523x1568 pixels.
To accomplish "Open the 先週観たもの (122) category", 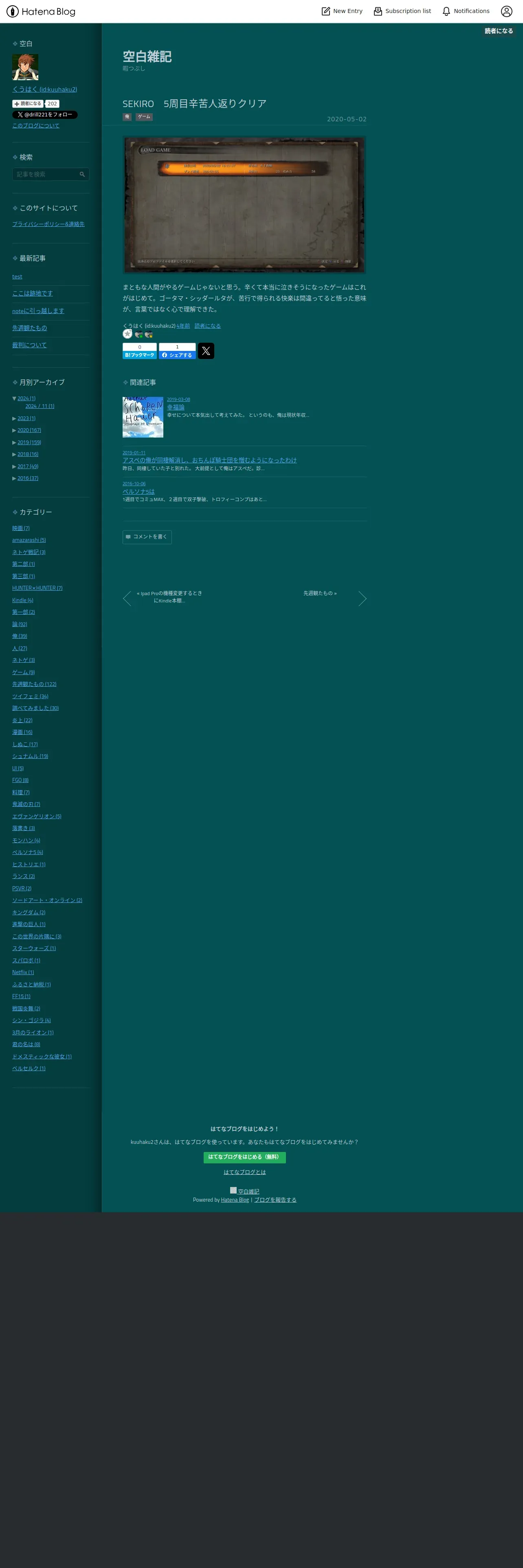I will (x=34, y=684).
